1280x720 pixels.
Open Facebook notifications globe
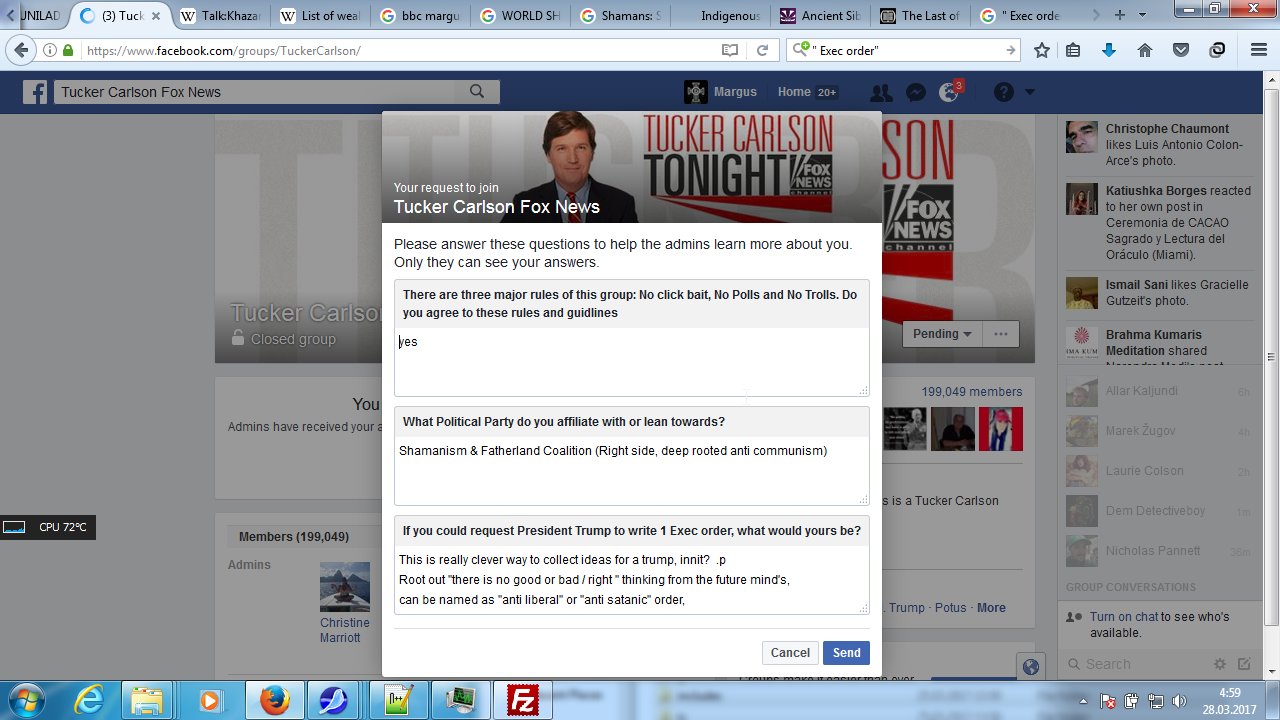[x=949, y=92]
